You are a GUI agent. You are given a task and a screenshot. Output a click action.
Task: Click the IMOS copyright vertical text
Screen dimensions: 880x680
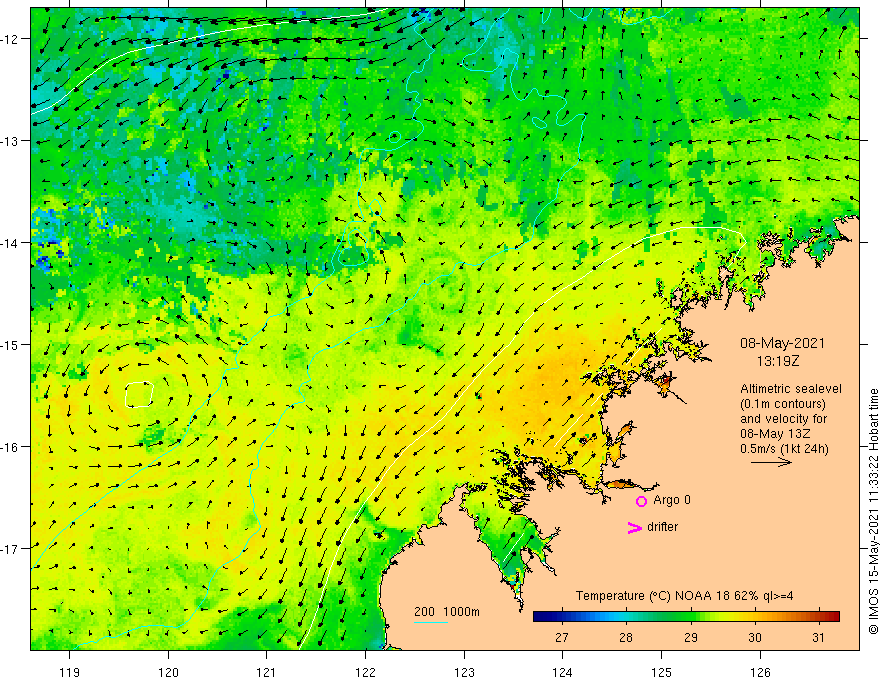(873, 511)
